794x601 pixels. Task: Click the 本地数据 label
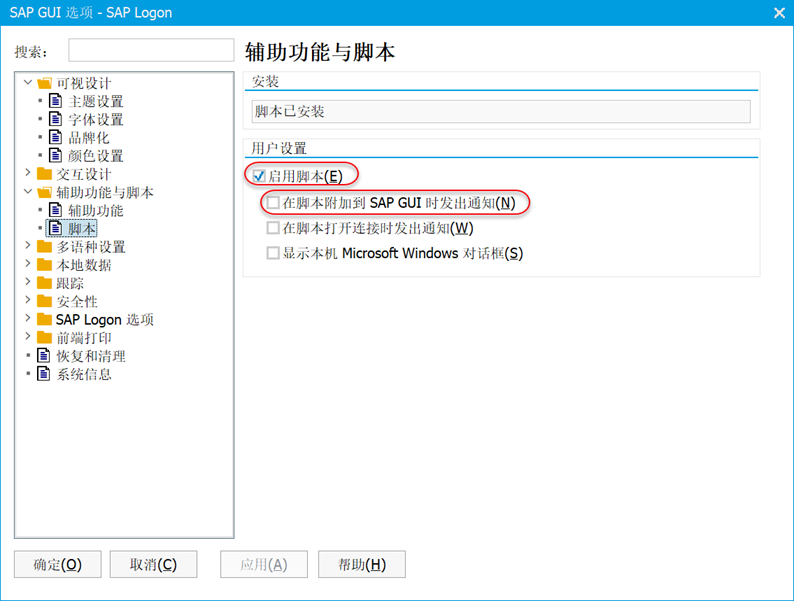tap(84, 265)
